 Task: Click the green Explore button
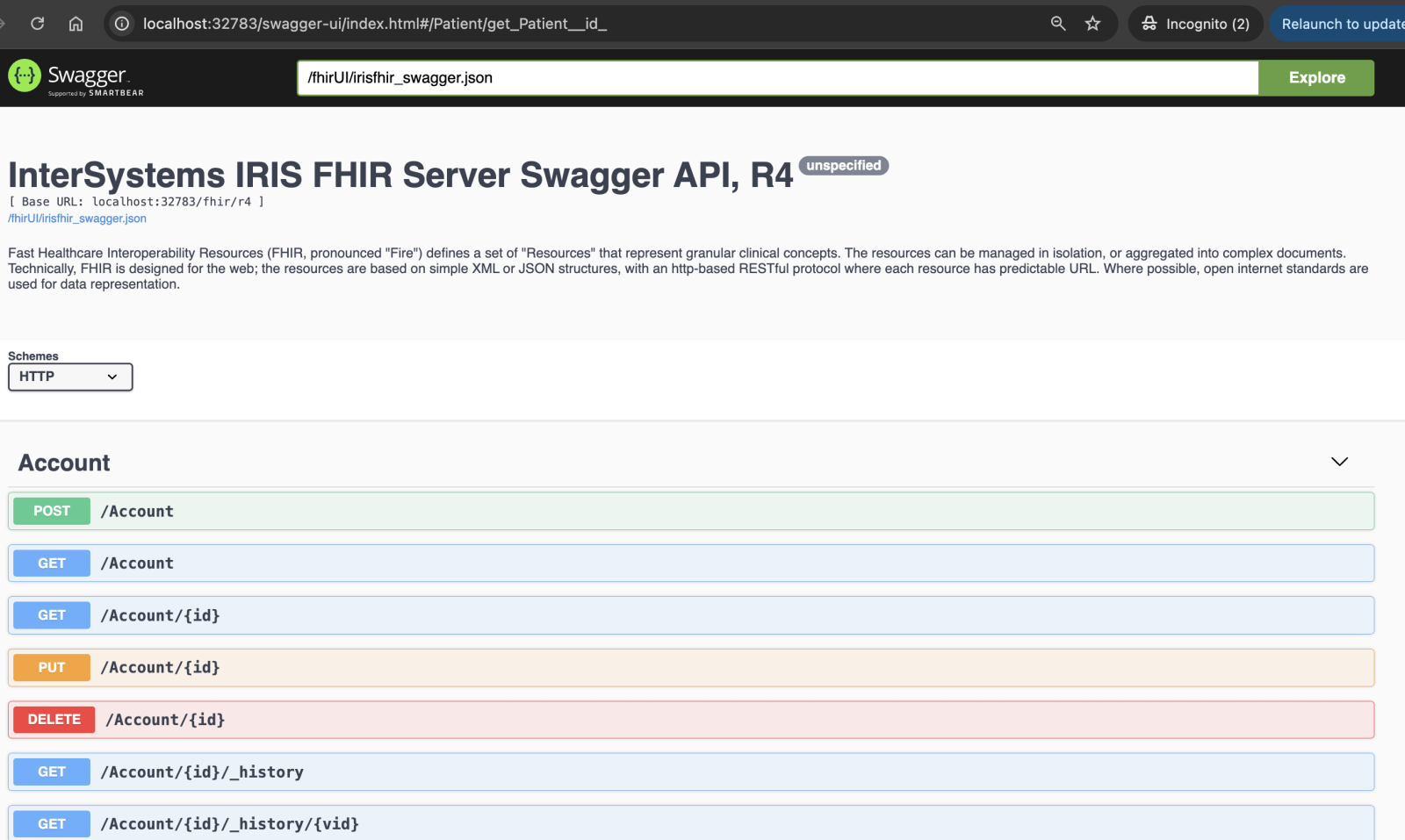[x=1315, y=78]
